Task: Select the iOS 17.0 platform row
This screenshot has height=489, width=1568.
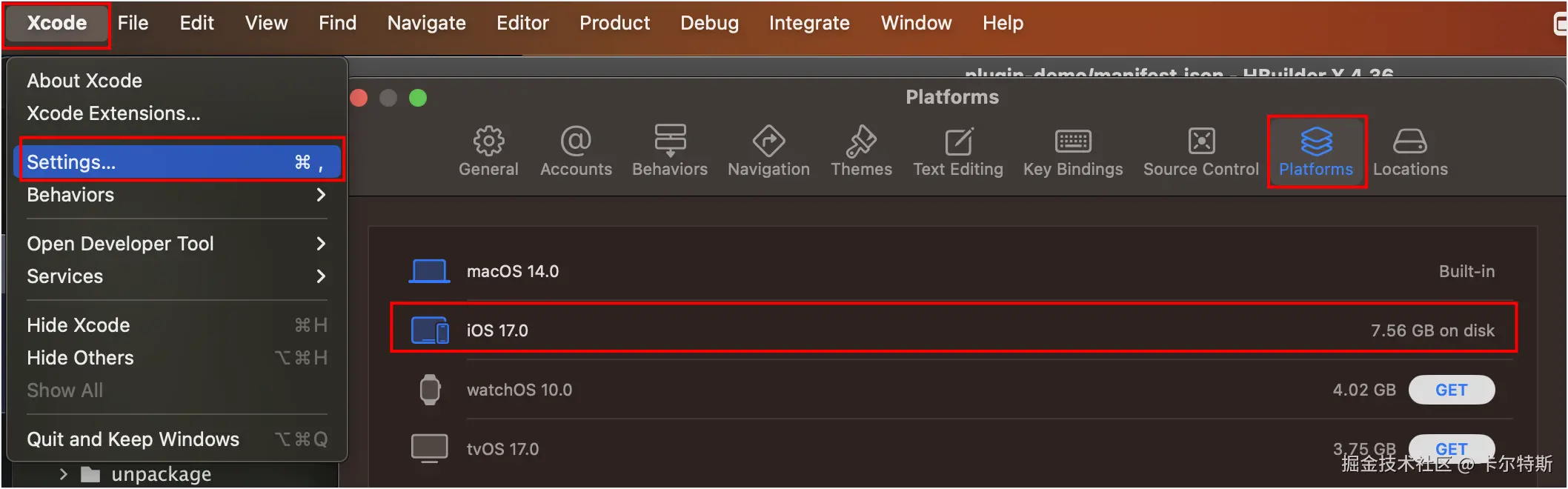Action: tap(953, 330)
